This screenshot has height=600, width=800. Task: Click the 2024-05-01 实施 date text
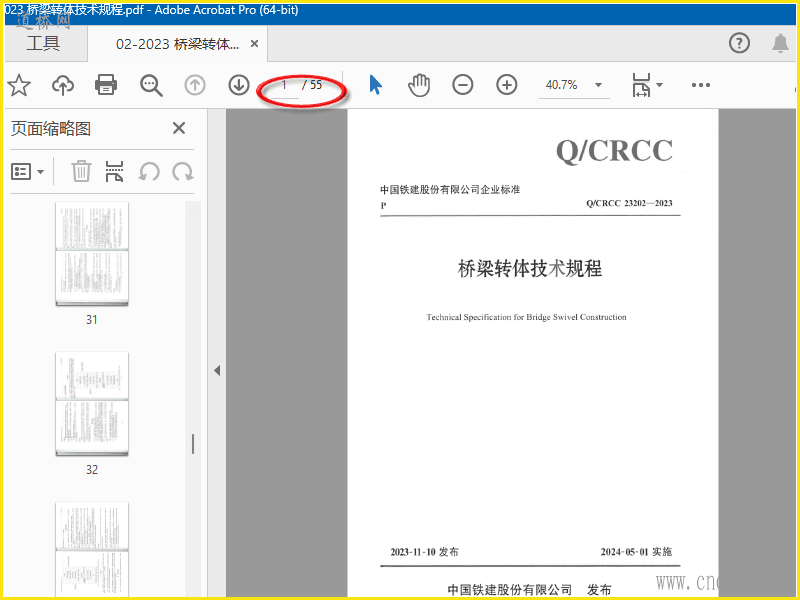[636, 552]
